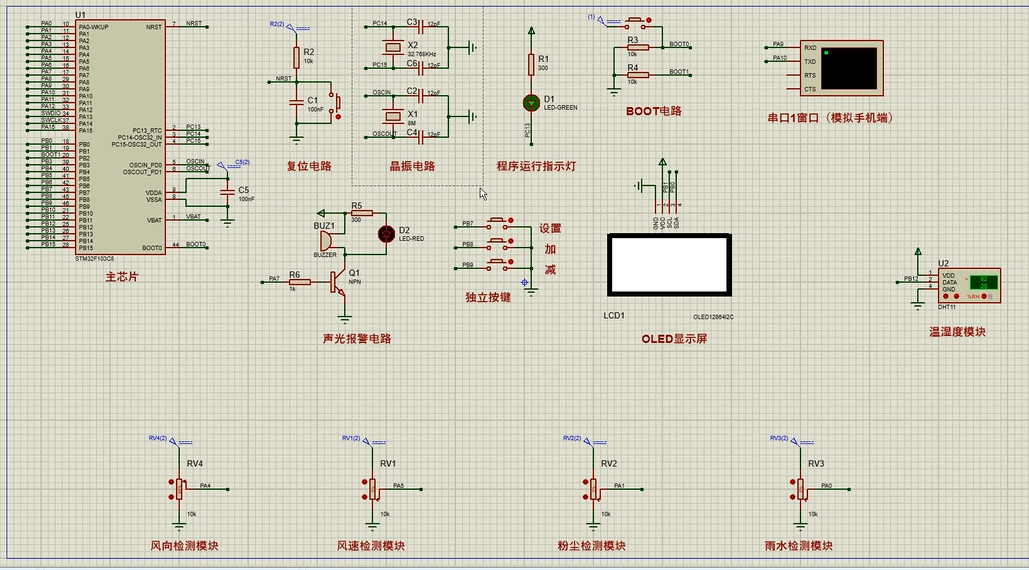Click the DHT11 value increase red button
This screenshot has height=570, width=1029.
946,296
